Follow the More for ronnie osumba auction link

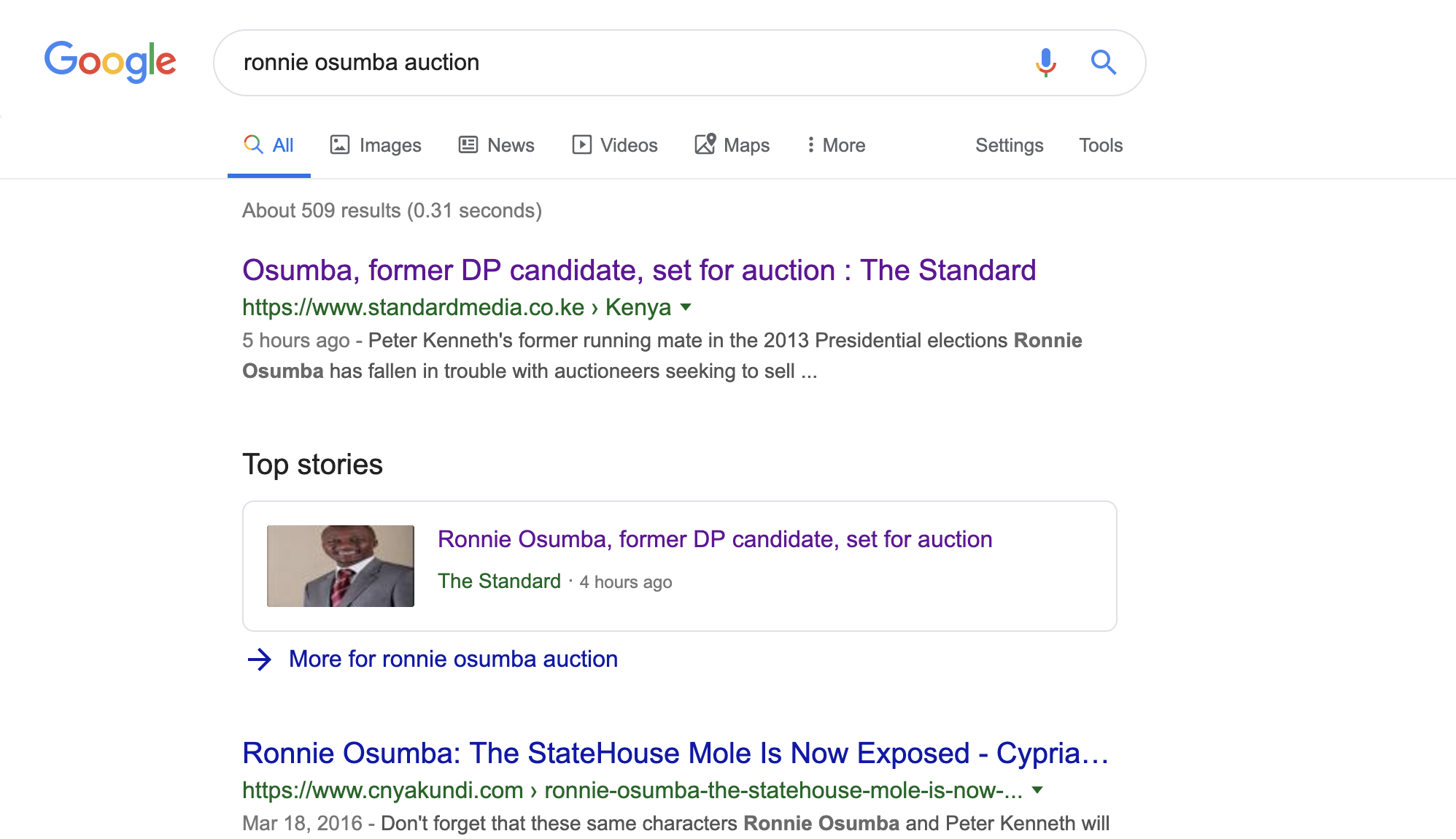coord(453,659)
